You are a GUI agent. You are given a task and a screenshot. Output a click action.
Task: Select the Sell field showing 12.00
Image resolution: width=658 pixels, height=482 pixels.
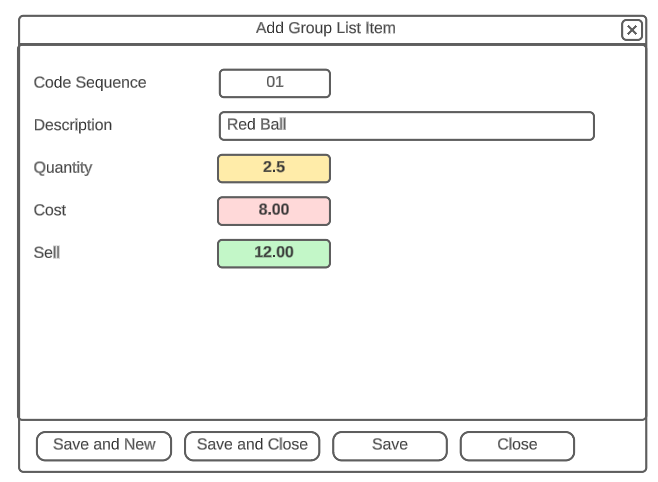click(x=274, y=253)
